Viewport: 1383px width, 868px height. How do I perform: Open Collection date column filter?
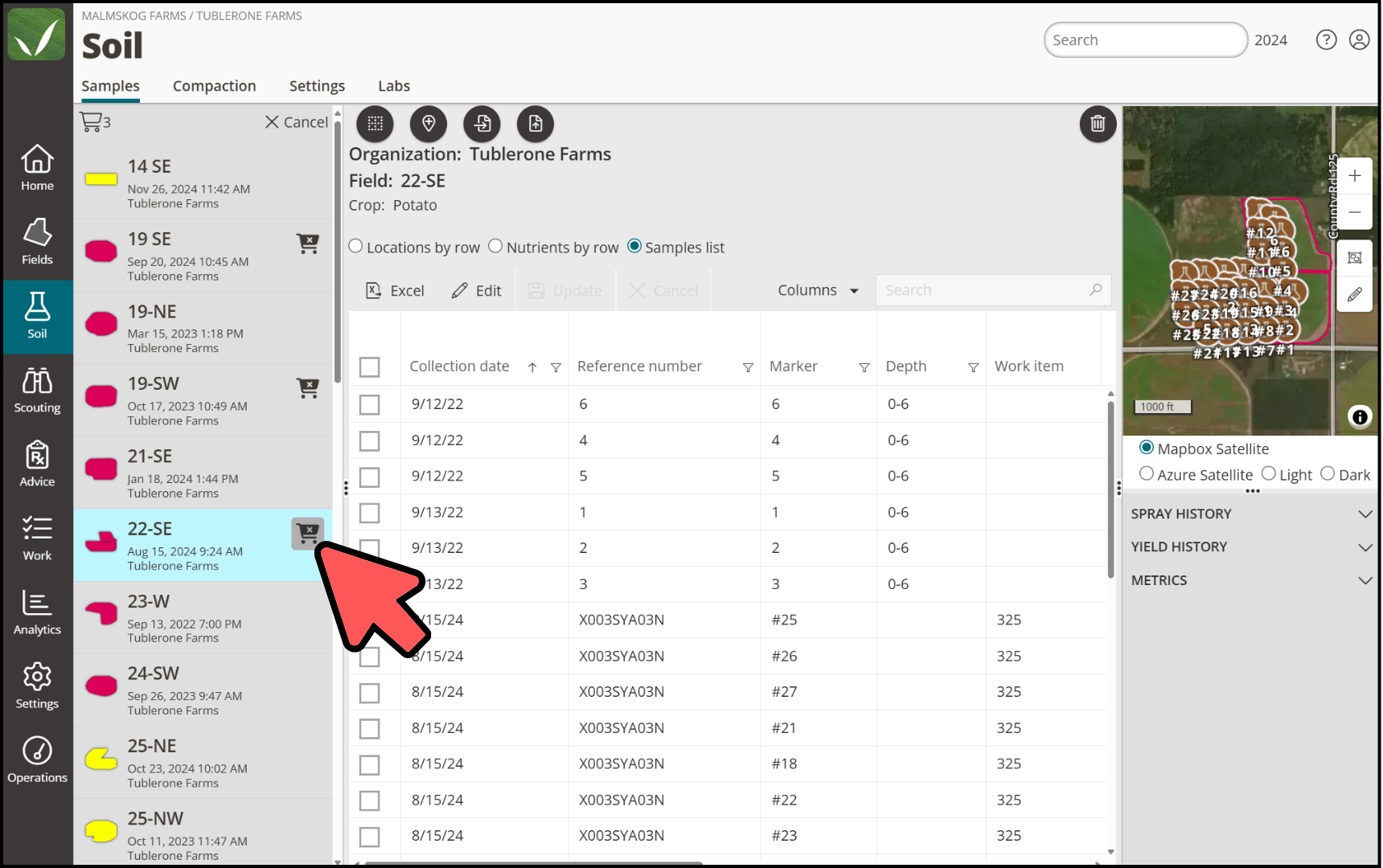click(x=556, y=367)
